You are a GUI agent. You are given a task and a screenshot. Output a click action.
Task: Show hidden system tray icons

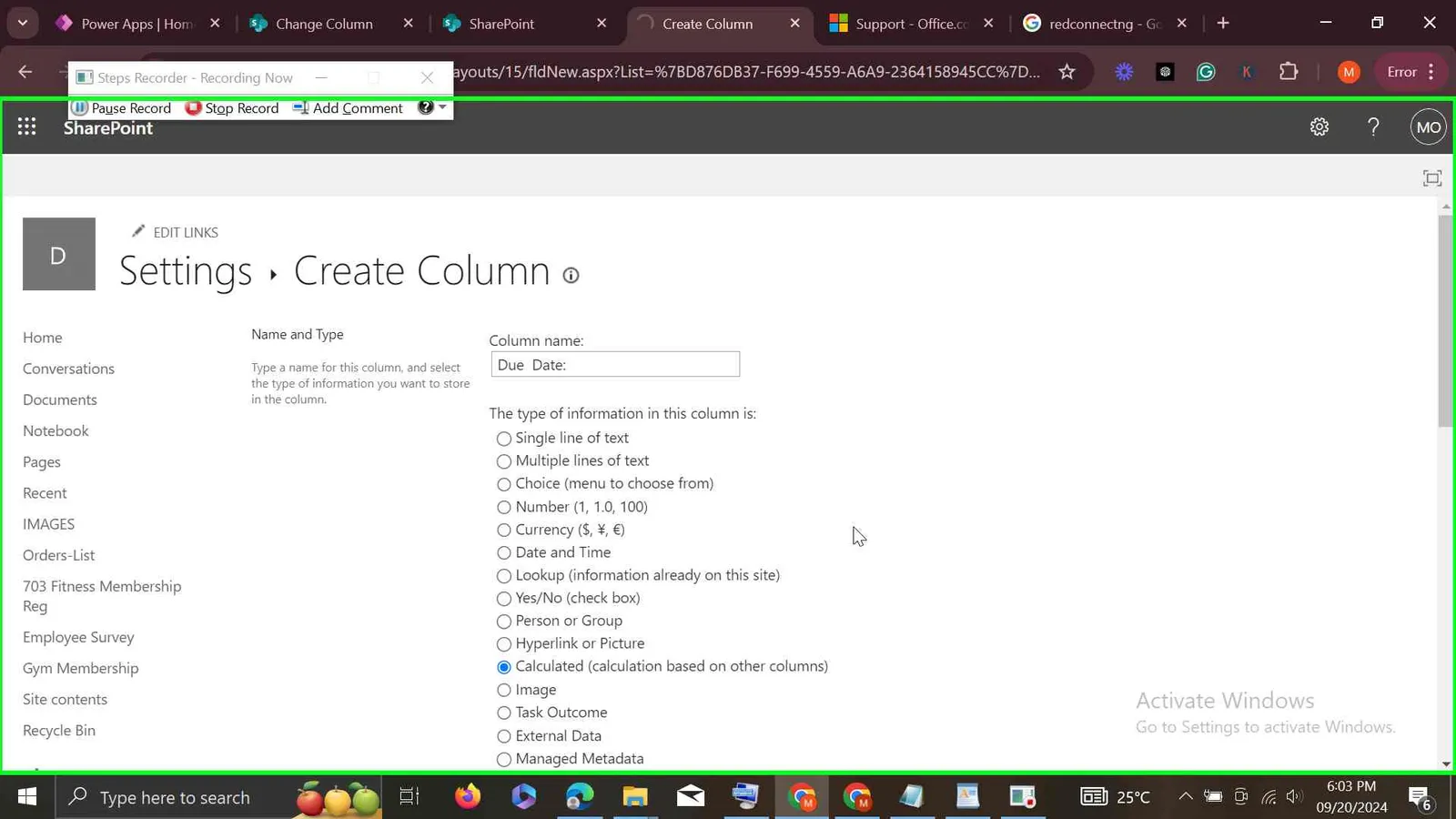point(1185,797)
